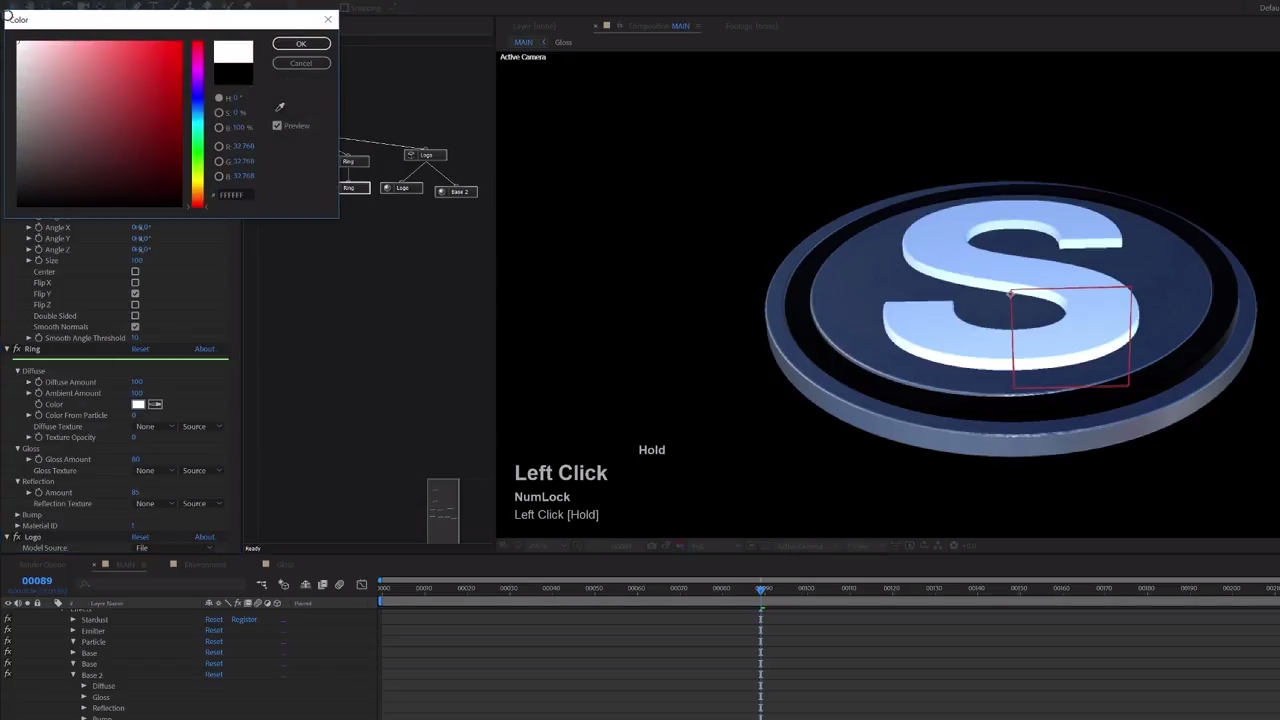Pick the eyedropper in Color dialog
Image resolution: width=1280 pixels, height=720 pixels.
(x=280, y=107)
